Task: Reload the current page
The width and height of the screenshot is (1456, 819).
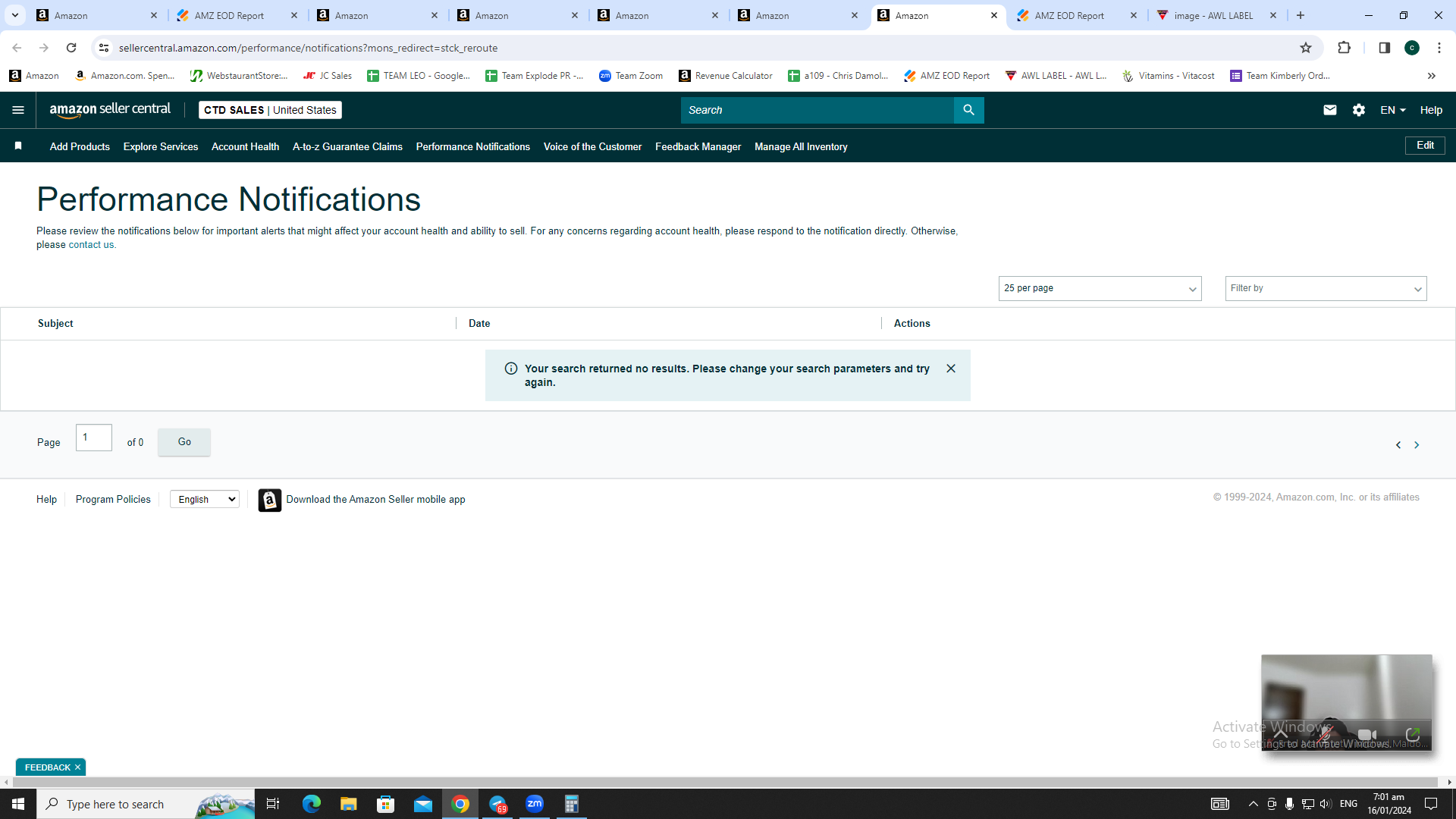Action: [x=71, y=48]
